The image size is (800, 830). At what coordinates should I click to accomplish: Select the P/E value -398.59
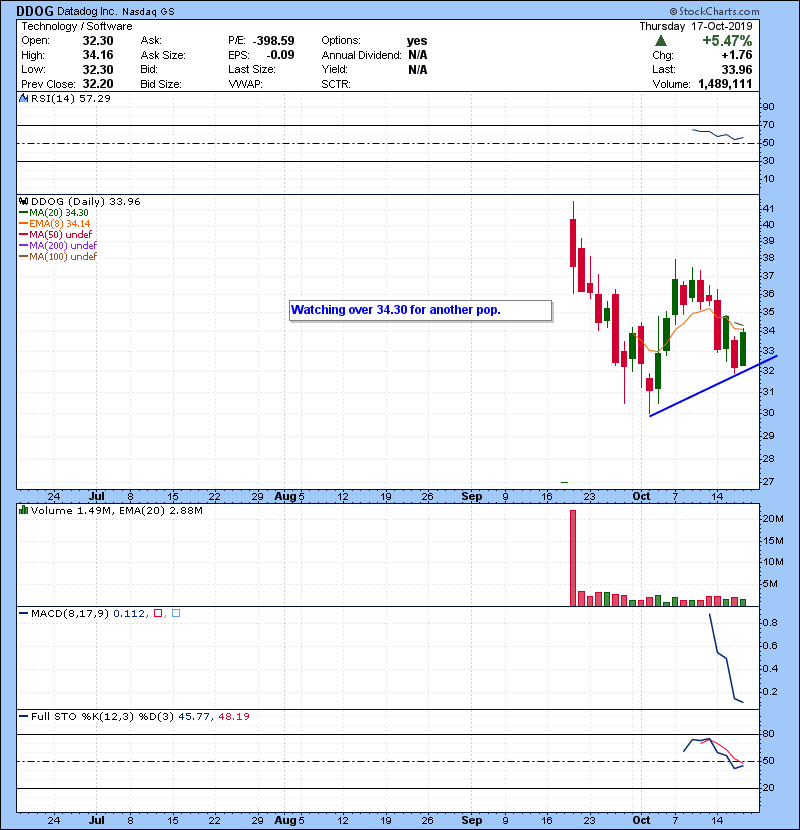pyautogui.click(x=274, y=41)
